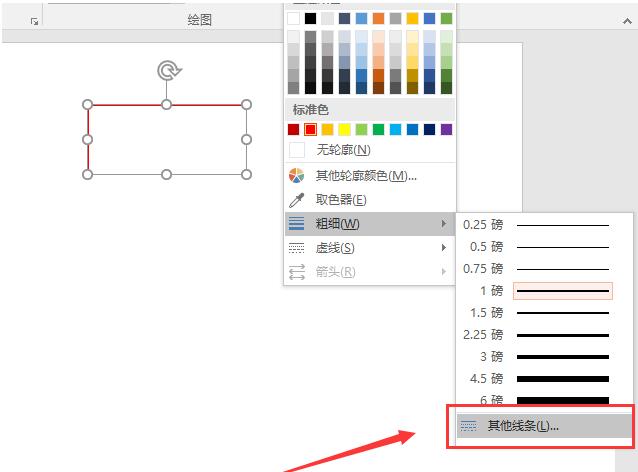Click the eyedropper icon
This screenshot has height=472, width=638.
pos(297,200)
